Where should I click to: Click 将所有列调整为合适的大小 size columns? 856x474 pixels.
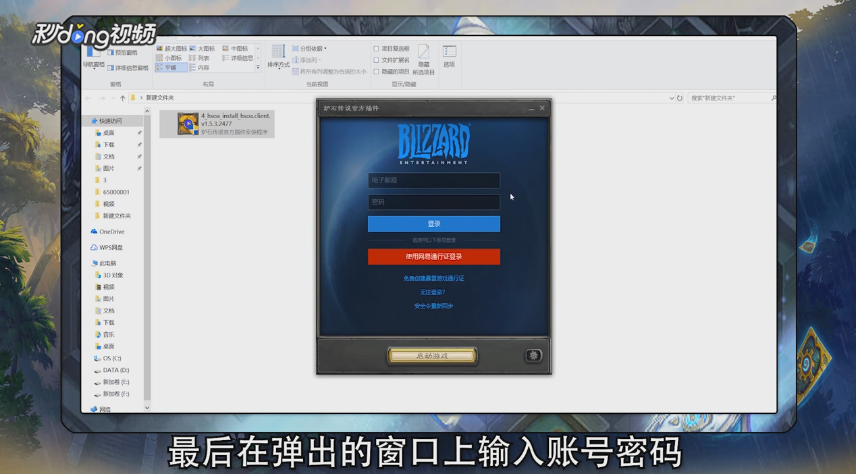329,72
